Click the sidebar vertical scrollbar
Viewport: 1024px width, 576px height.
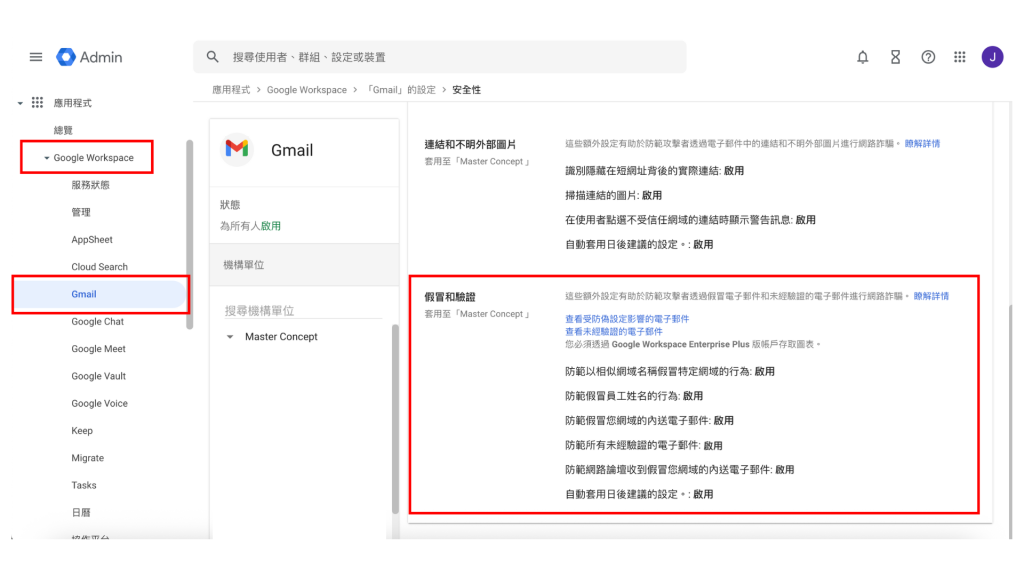click(x=189, y=235)
